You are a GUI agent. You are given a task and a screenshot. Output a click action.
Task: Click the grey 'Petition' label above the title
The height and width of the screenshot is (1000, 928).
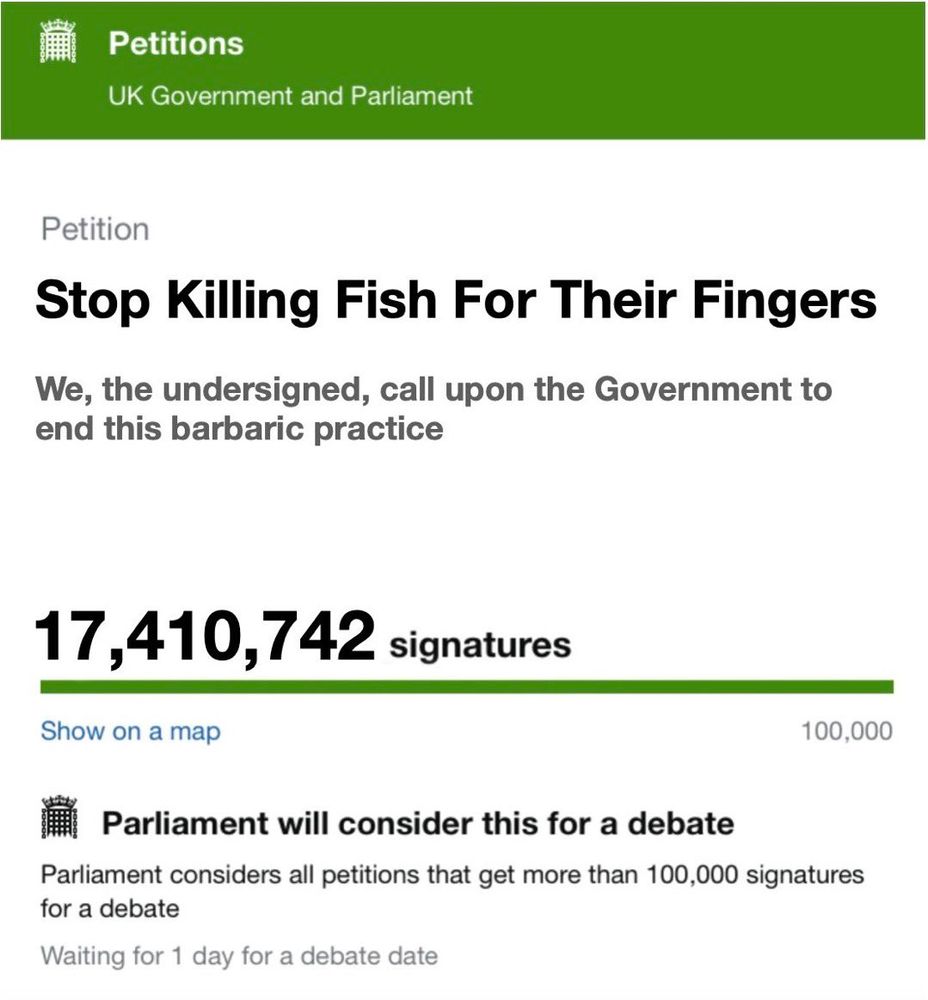(x=95, y=230)
